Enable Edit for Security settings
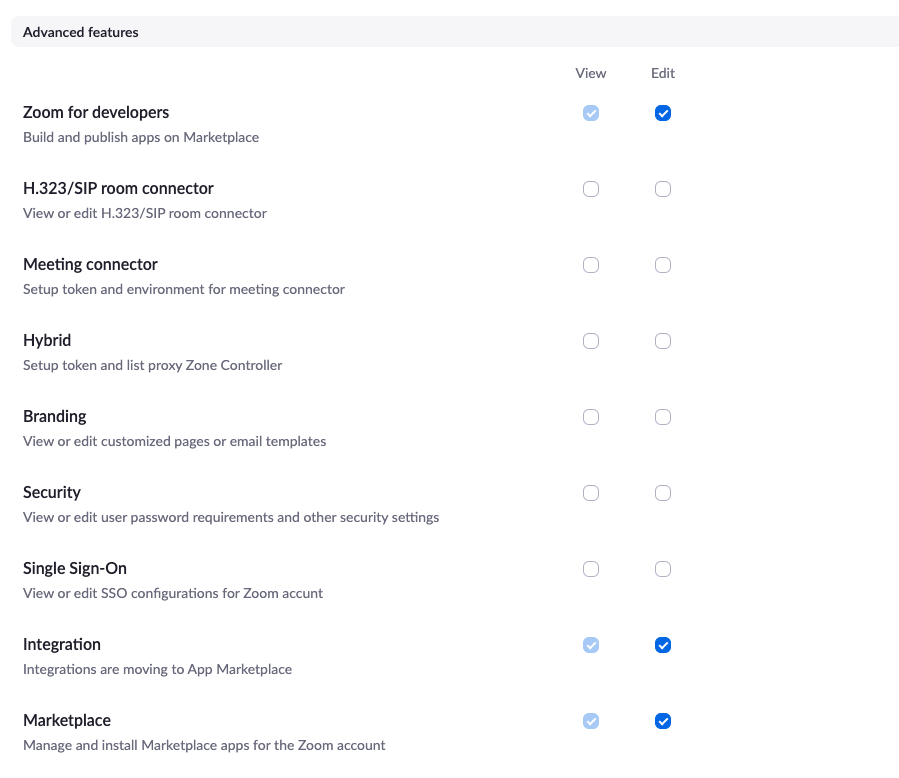The image size is (899, 778). (663, 493)
